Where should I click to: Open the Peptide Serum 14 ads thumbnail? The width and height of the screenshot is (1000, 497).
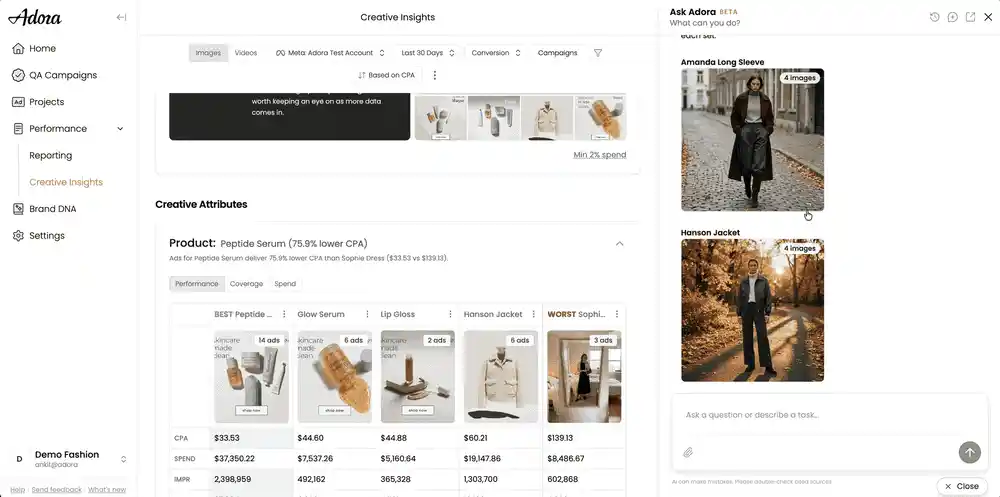pos(251,376)
